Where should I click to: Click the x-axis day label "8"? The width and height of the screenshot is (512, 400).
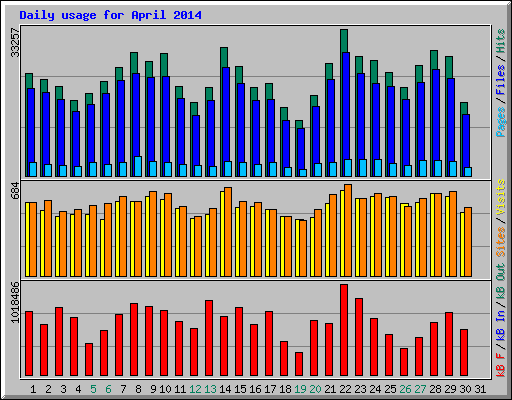point(138,389)
